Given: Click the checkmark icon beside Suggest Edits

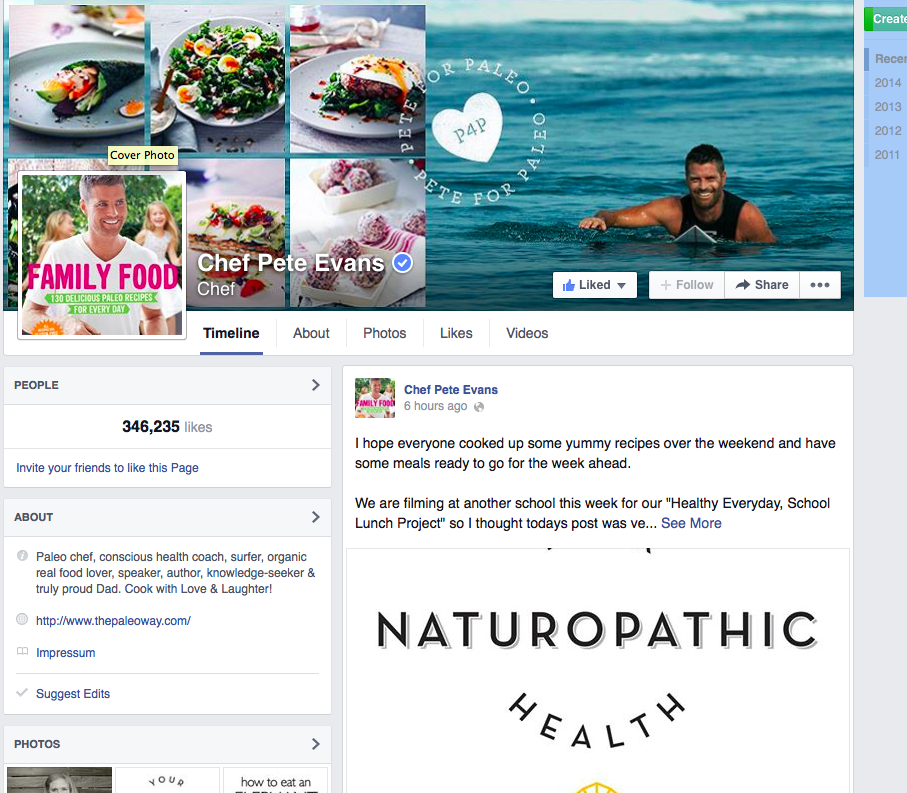Looking at the screenshot, I should click(22, 692).
